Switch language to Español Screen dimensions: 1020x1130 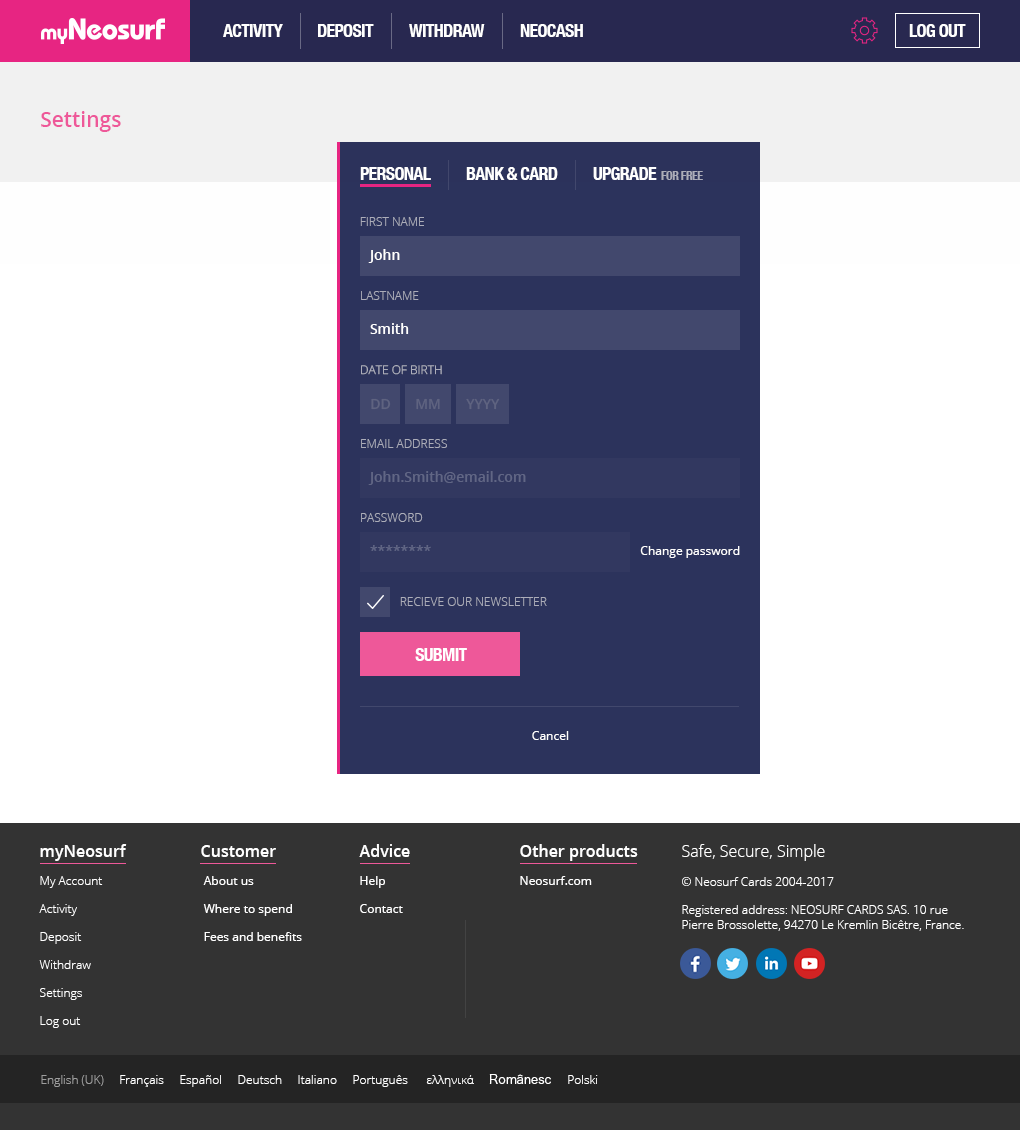200,1080
